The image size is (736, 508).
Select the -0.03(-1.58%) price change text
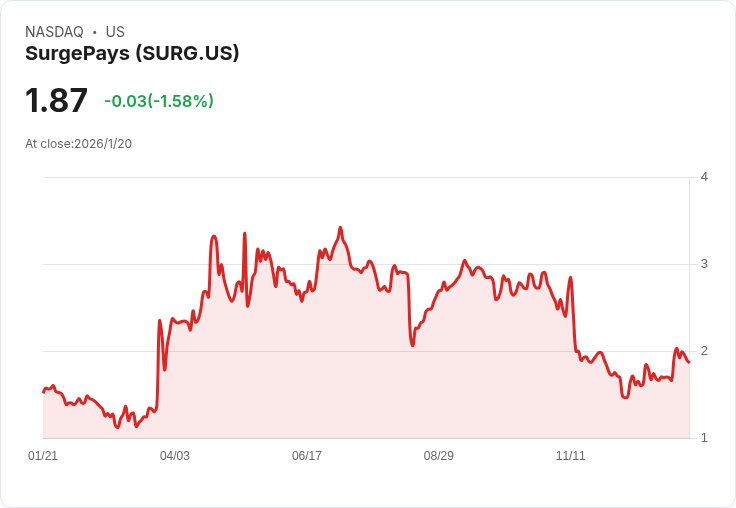[159, 101]
